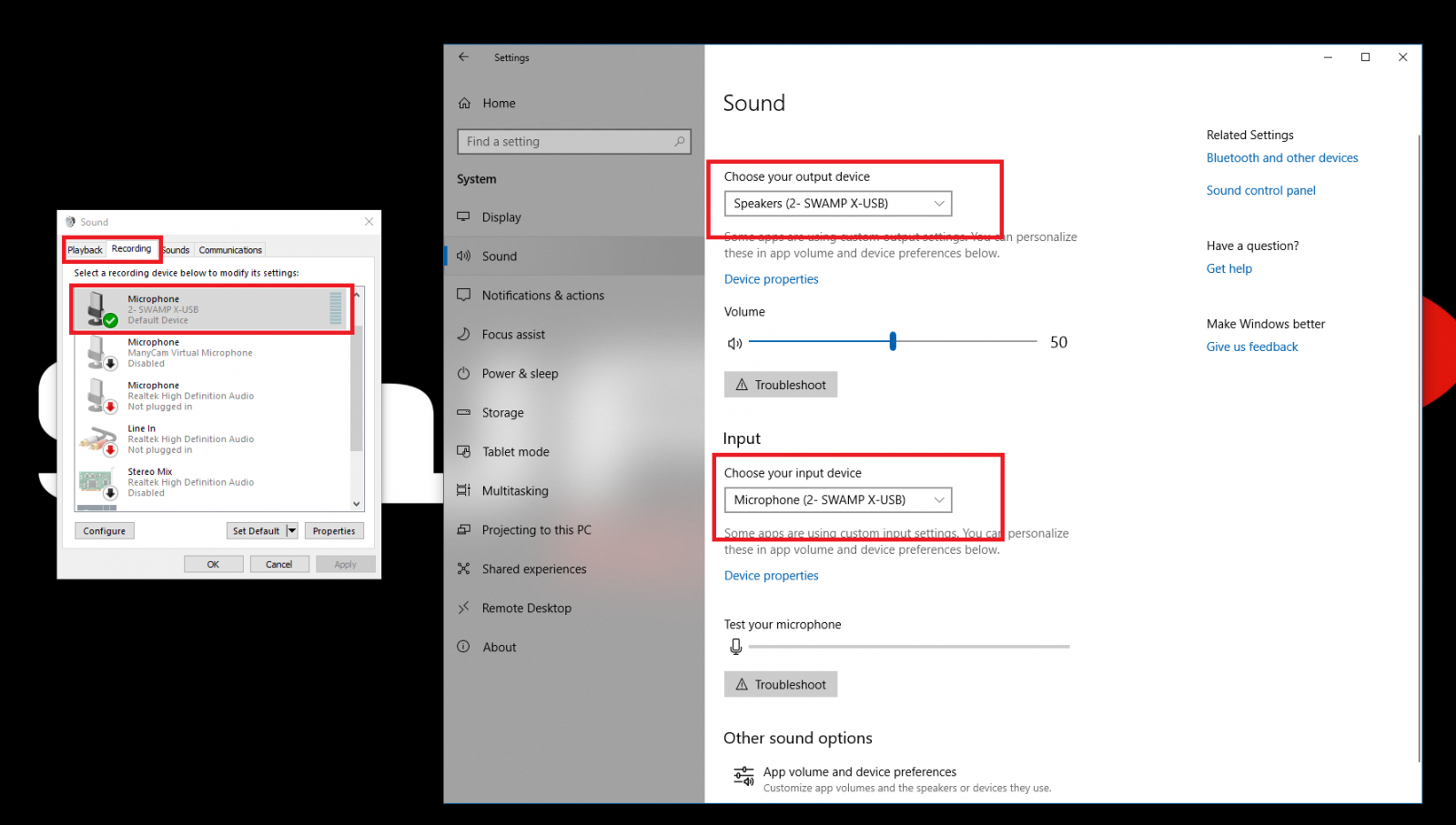Click the Shared experiences icon
This screenshot has width=1456, height=825.
click(x=464, y=569)
